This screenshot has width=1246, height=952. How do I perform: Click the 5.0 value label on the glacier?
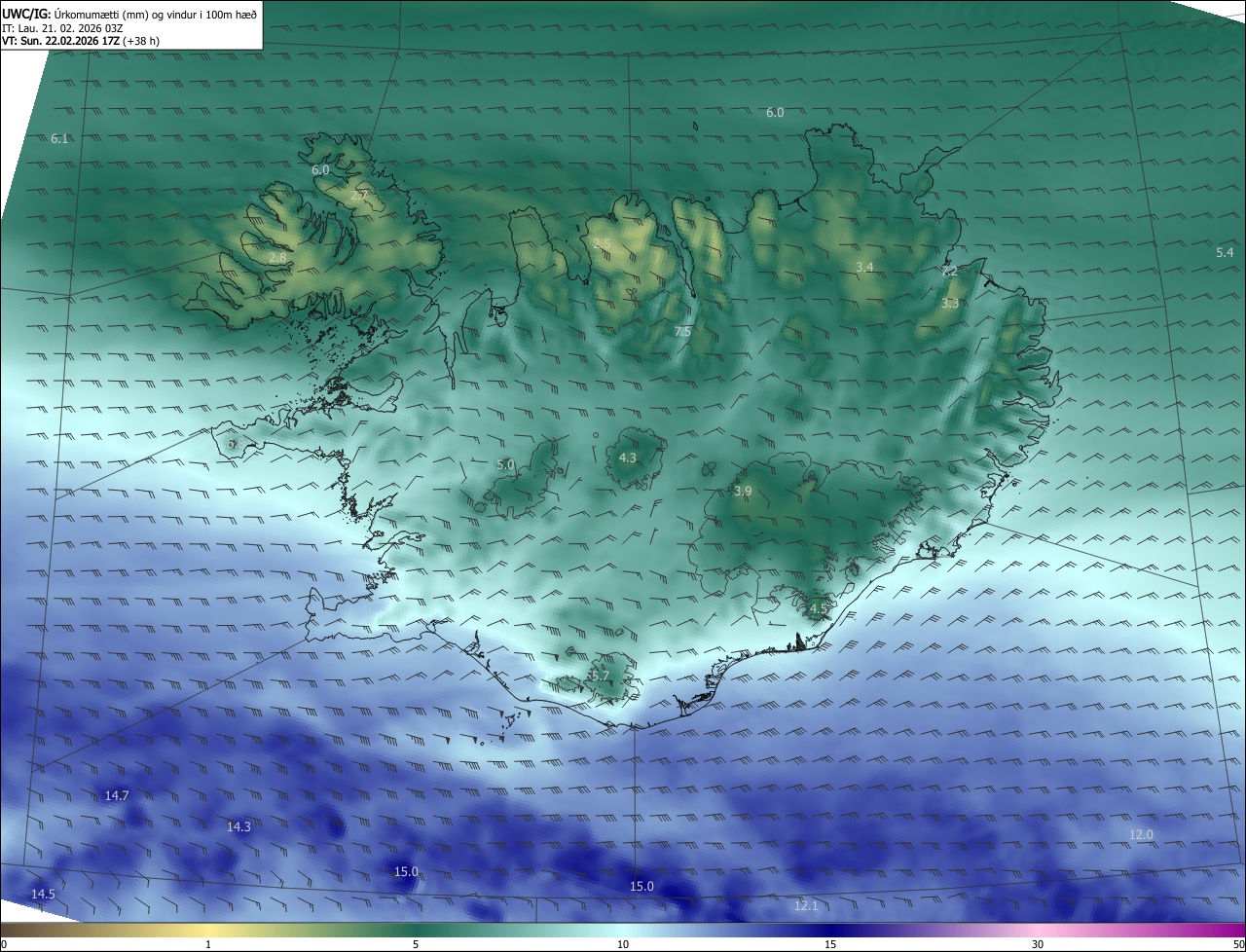tap(505, 465)
